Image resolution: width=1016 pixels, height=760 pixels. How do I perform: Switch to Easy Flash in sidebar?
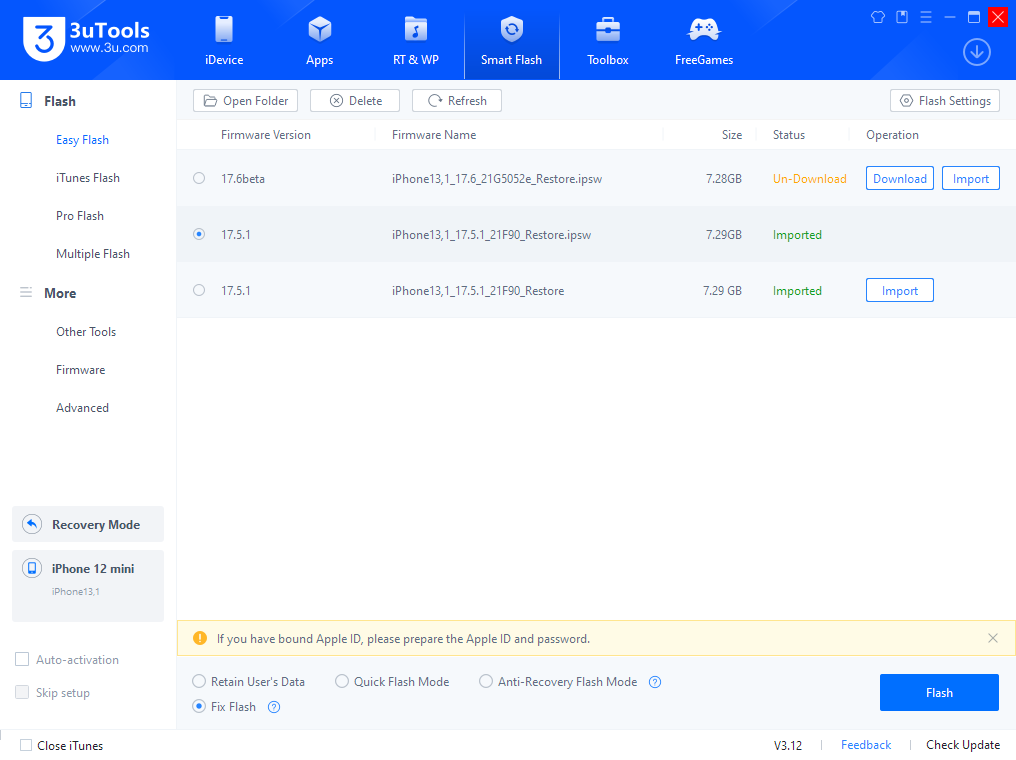(82, 140)
